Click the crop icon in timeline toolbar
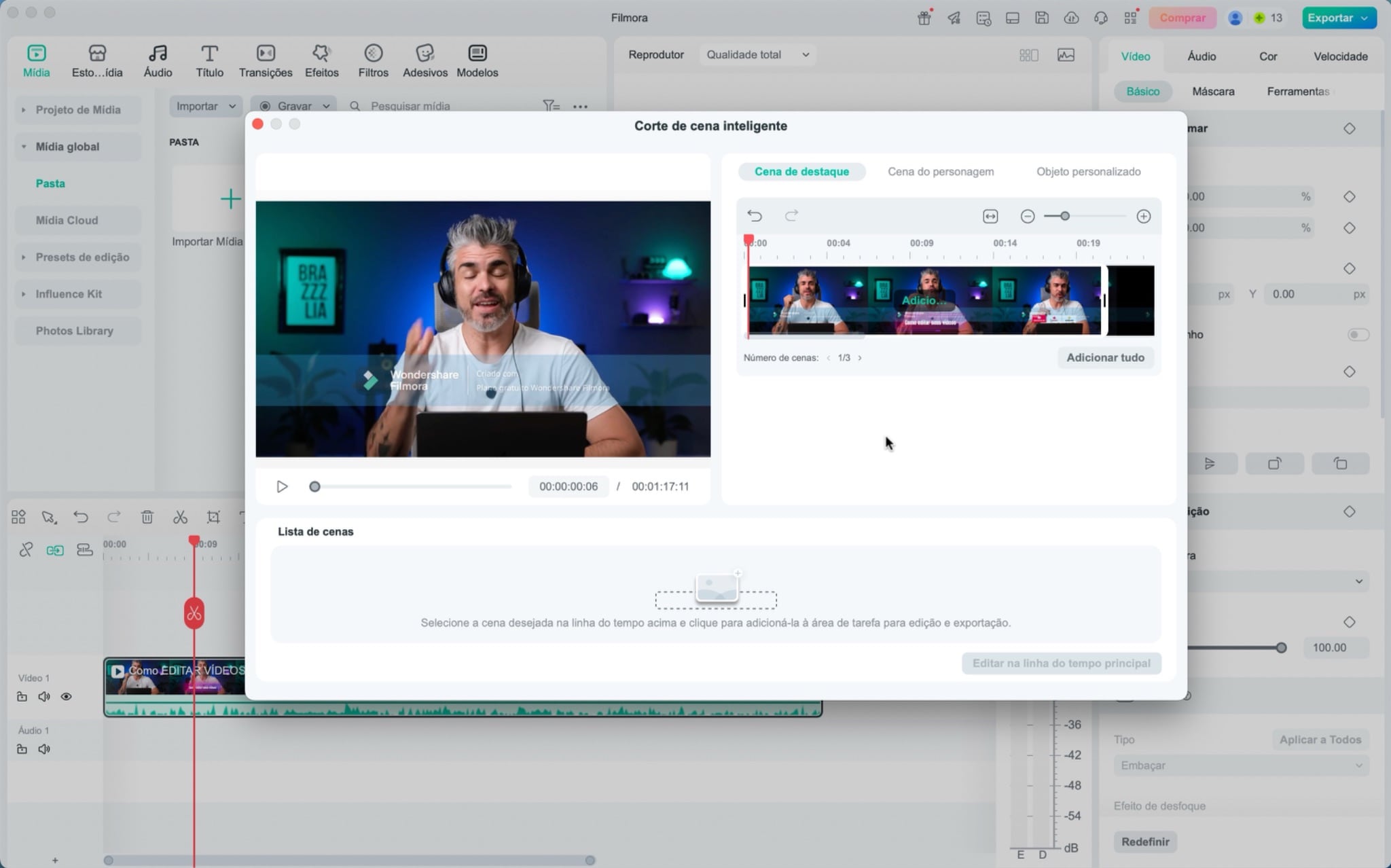Viewport: 1391px width, 868px height. (x=213, y=517)
